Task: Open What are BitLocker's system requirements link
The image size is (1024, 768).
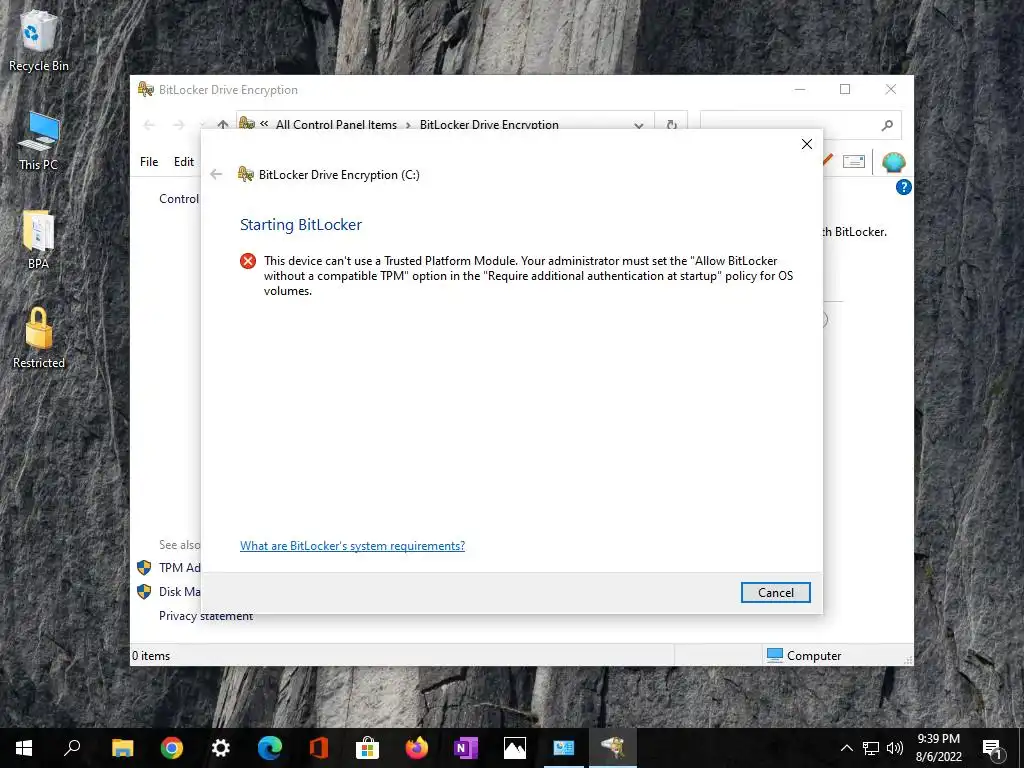Action: (352, 546)
